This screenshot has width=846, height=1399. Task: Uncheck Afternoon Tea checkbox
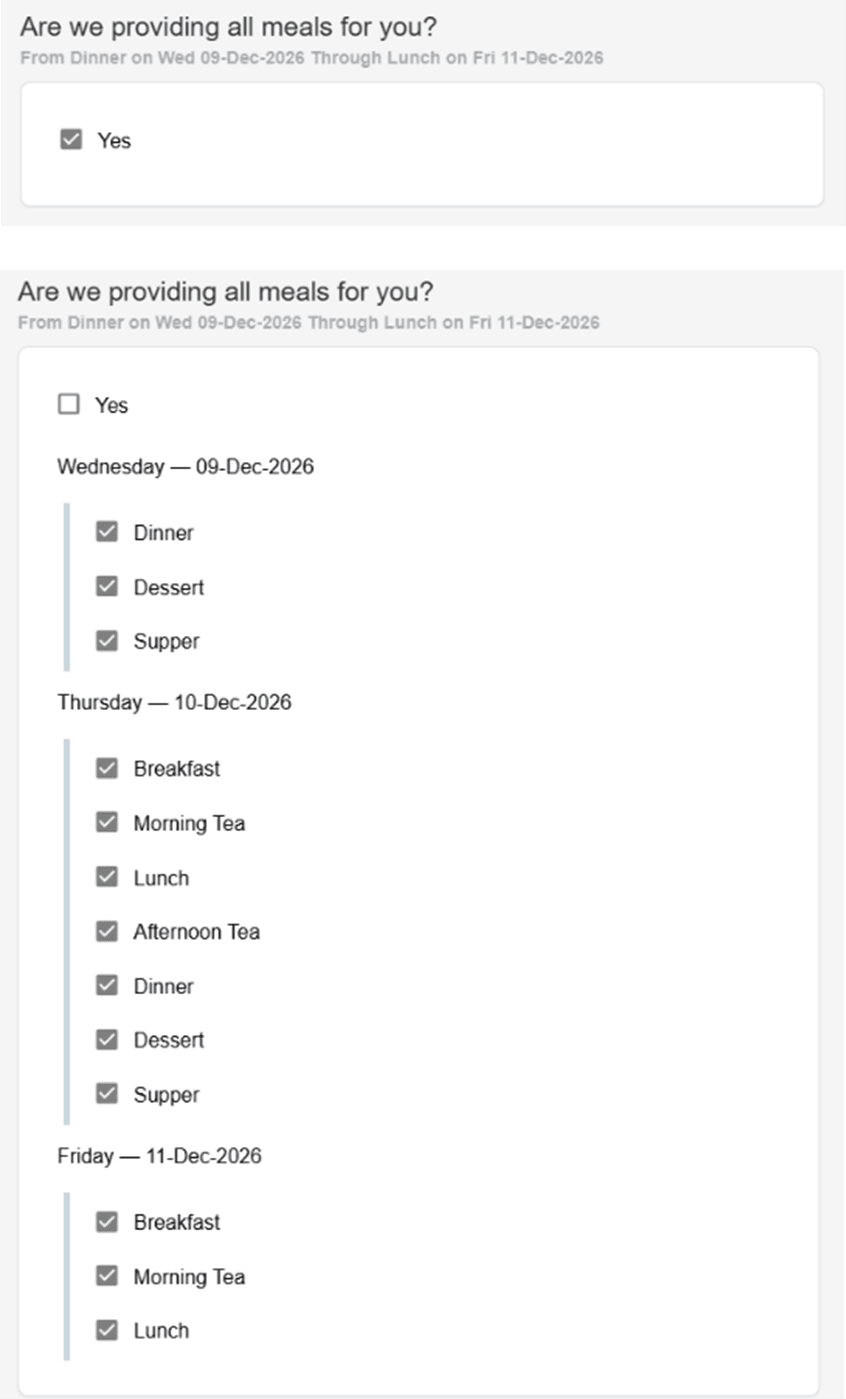pos(107,932)
